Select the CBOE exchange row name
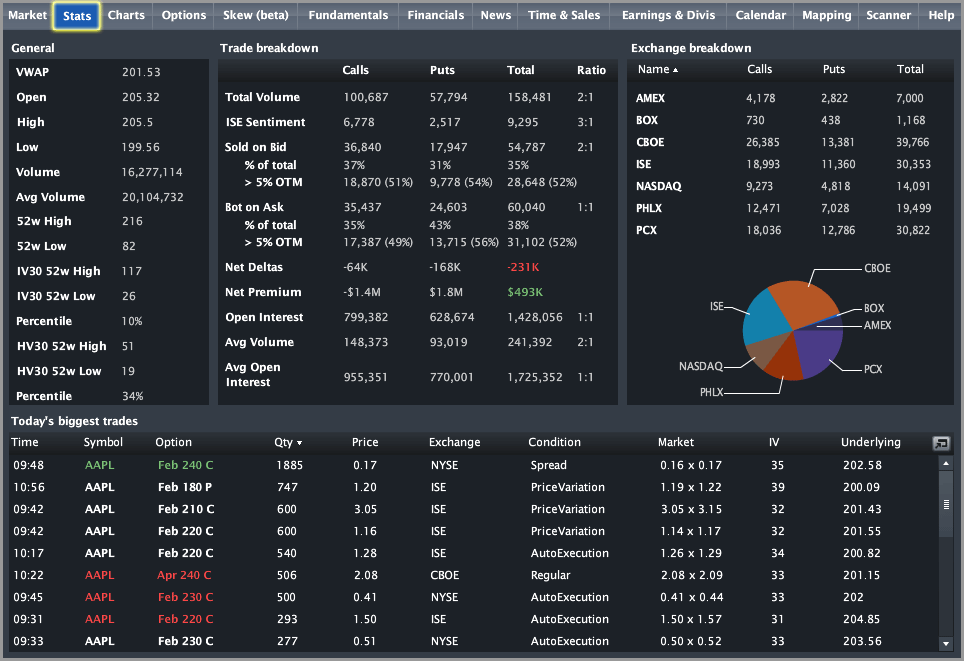Viewport: 964px width, 661px height. point(650,143)
